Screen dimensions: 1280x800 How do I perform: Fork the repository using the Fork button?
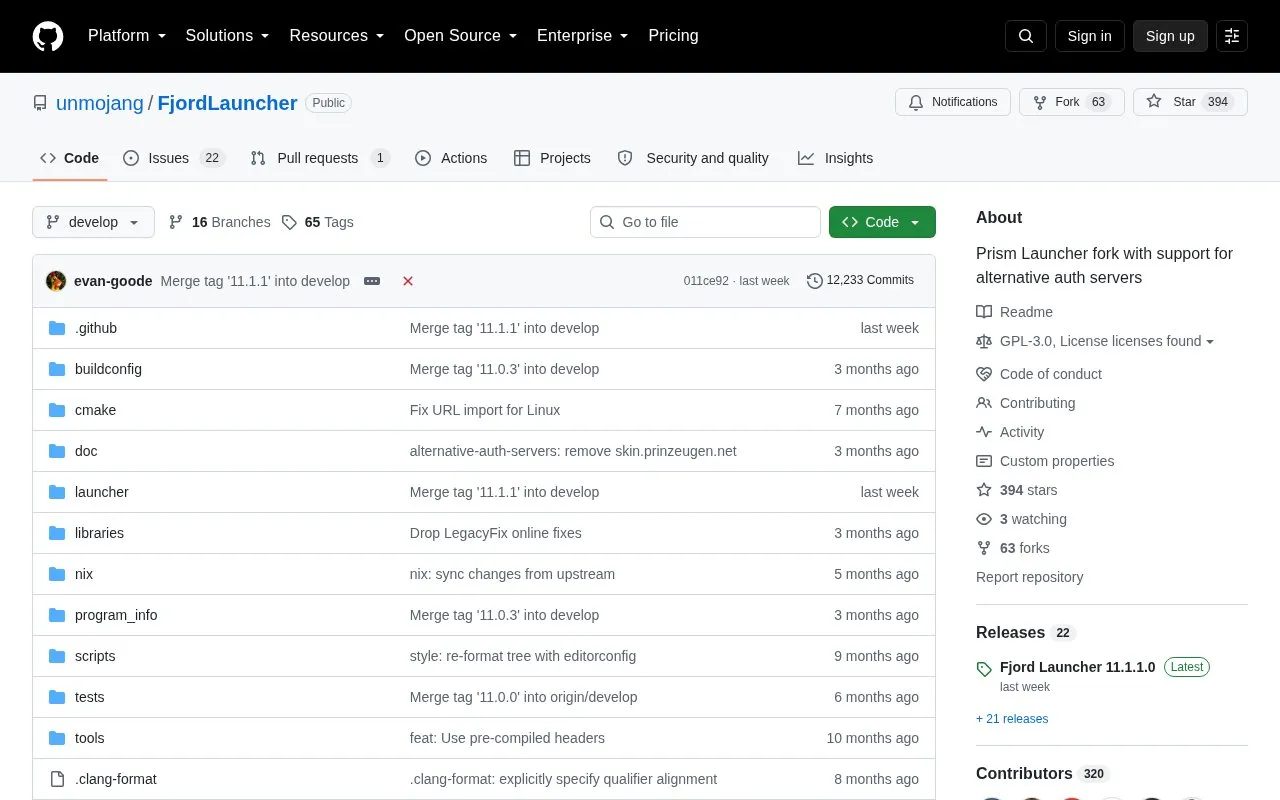[1071, 102]
